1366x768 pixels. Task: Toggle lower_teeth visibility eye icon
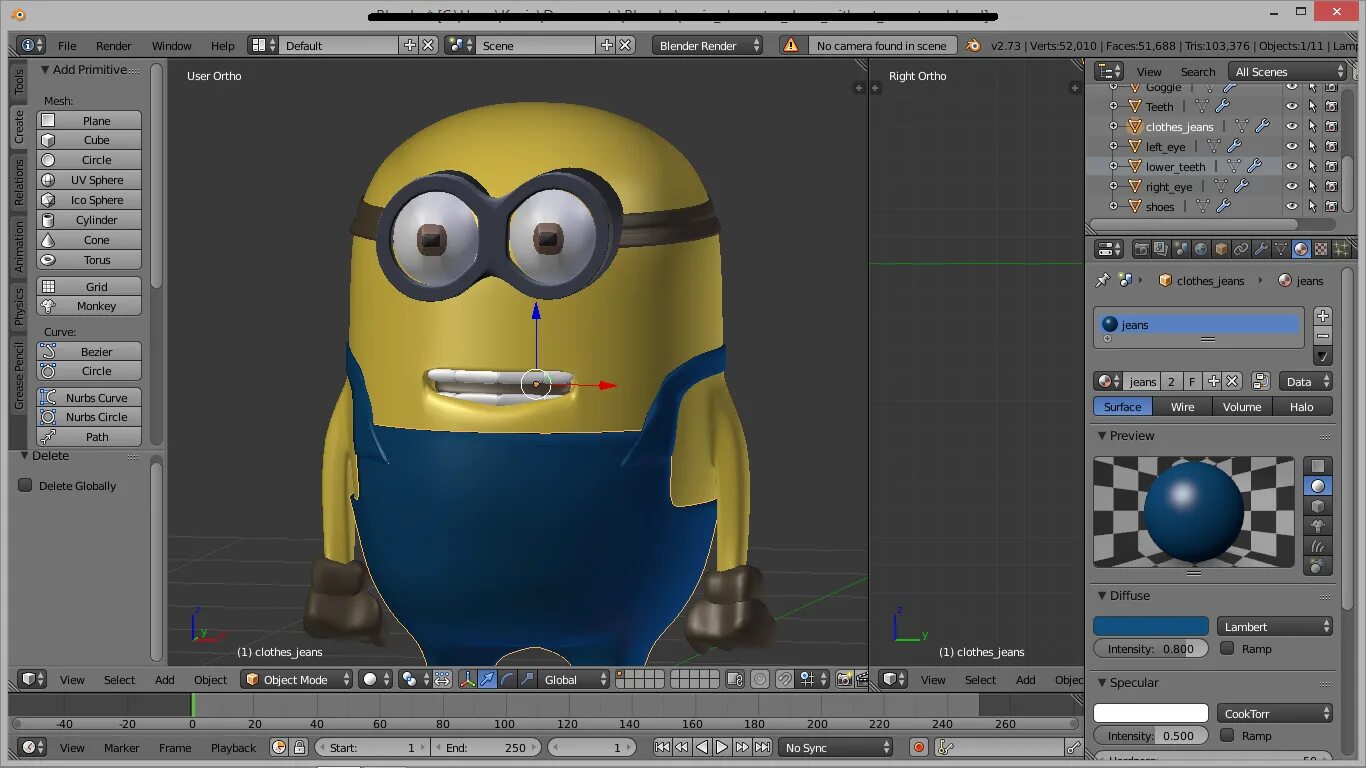click(x=1292, y=166)
